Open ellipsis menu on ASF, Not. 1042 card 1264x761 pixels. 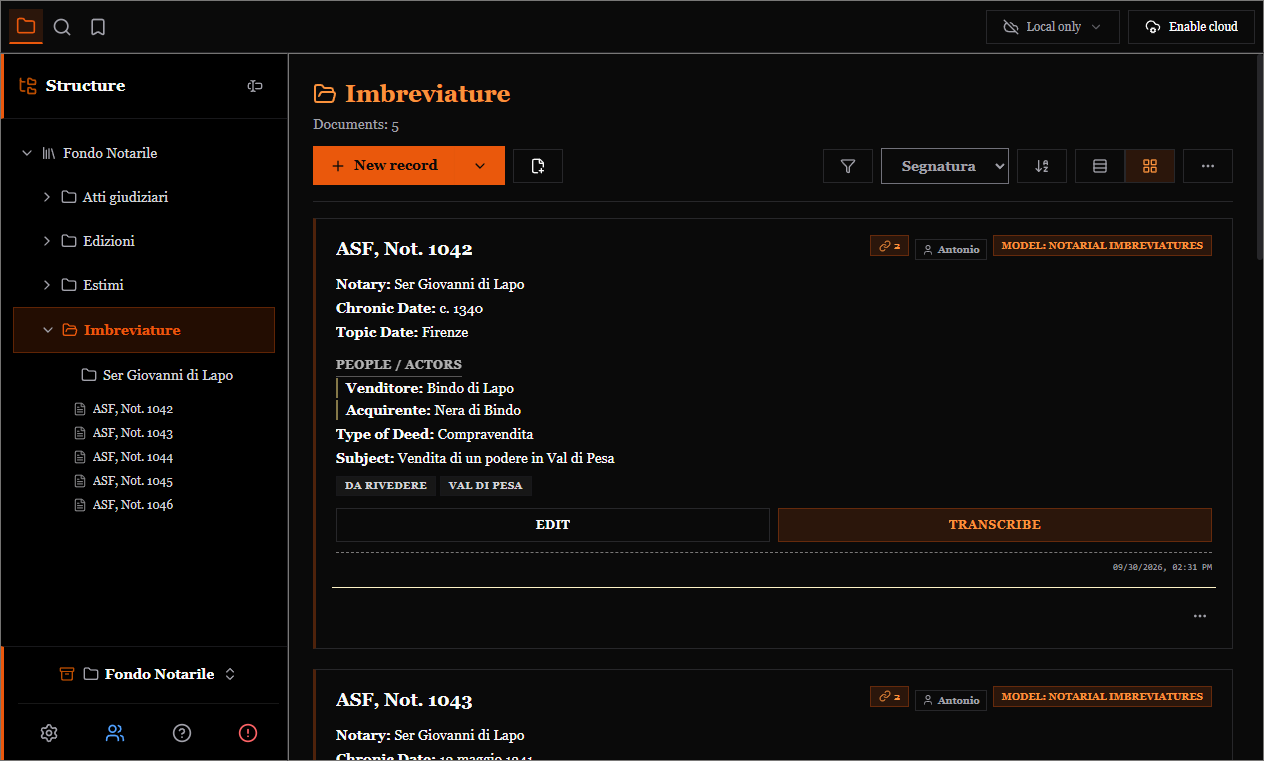(x=1200, y=616)
